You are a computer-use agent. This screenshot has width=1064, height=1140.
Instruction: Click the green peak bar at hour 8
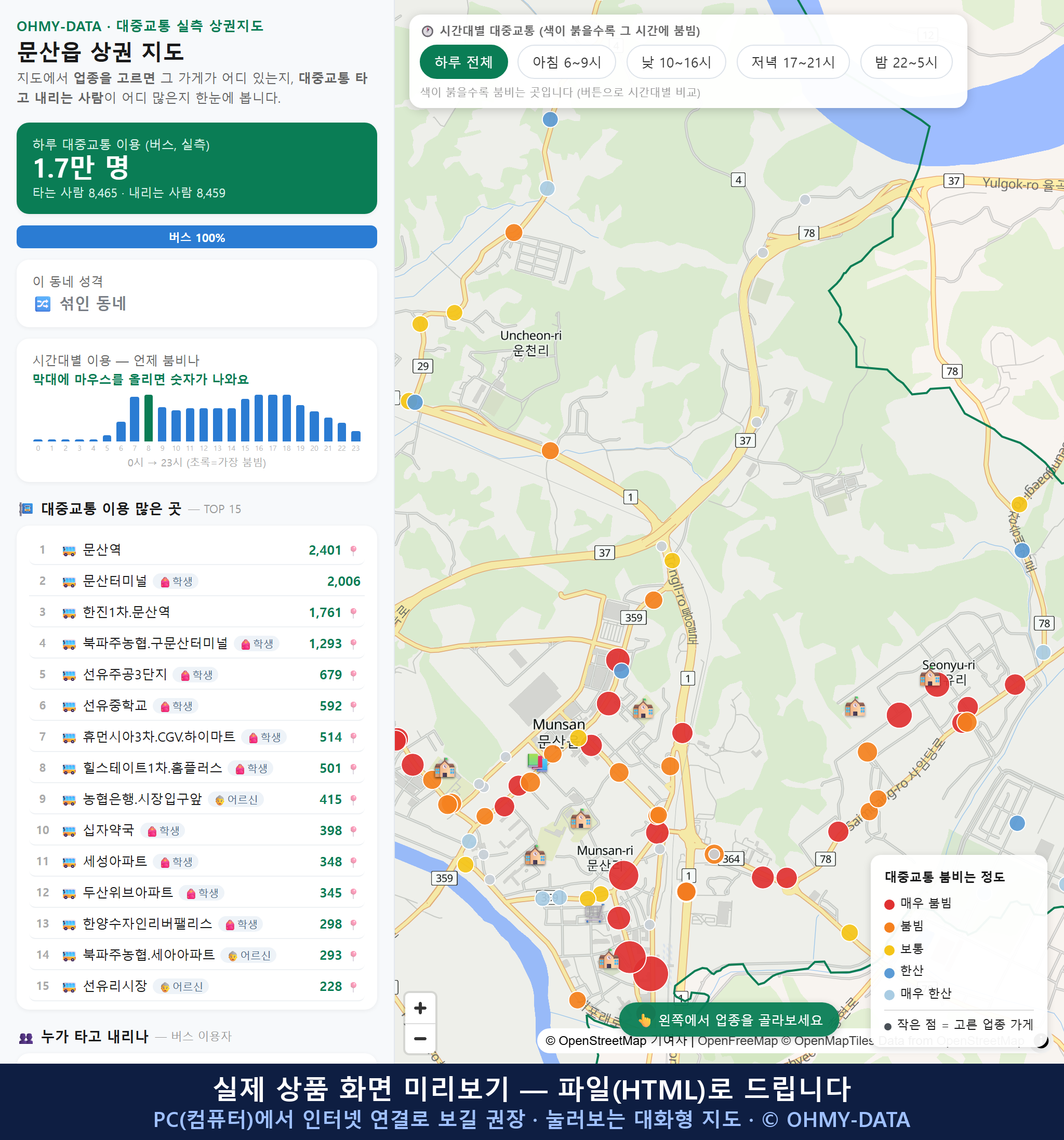coord(149,418)
